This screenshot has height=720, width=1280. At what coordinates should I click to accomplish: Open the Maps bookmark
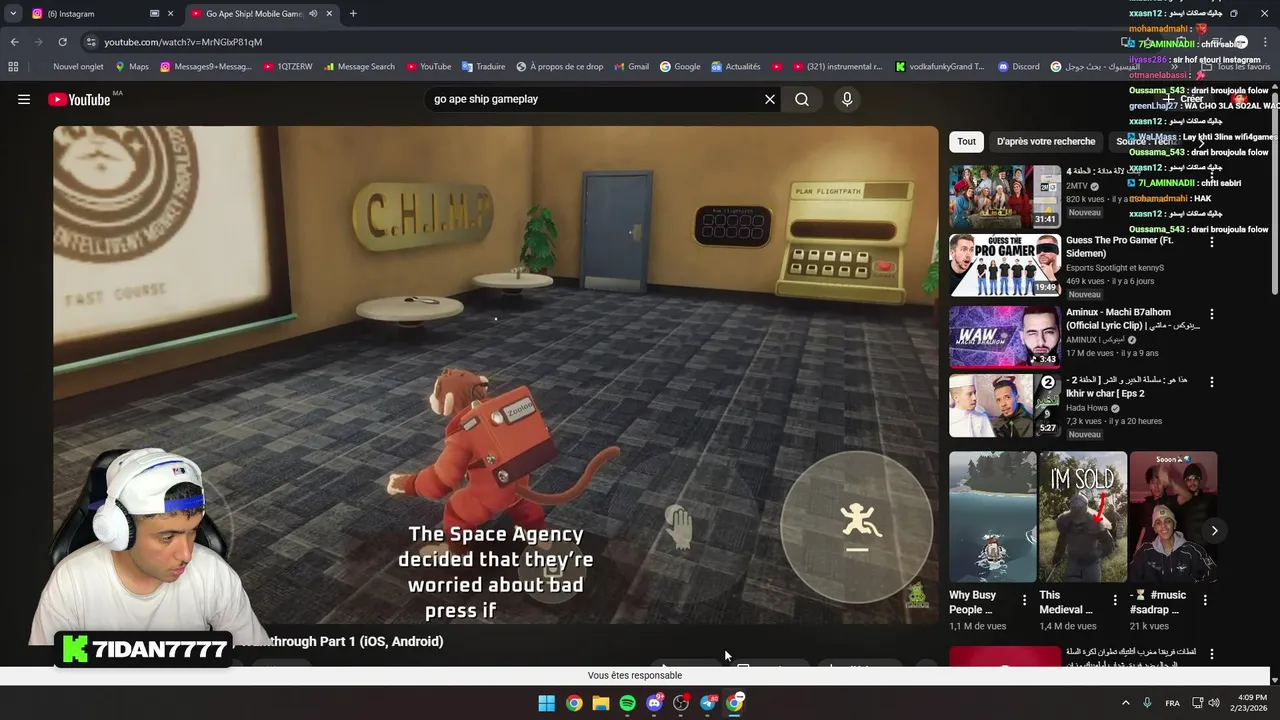(x=132, y=67)
